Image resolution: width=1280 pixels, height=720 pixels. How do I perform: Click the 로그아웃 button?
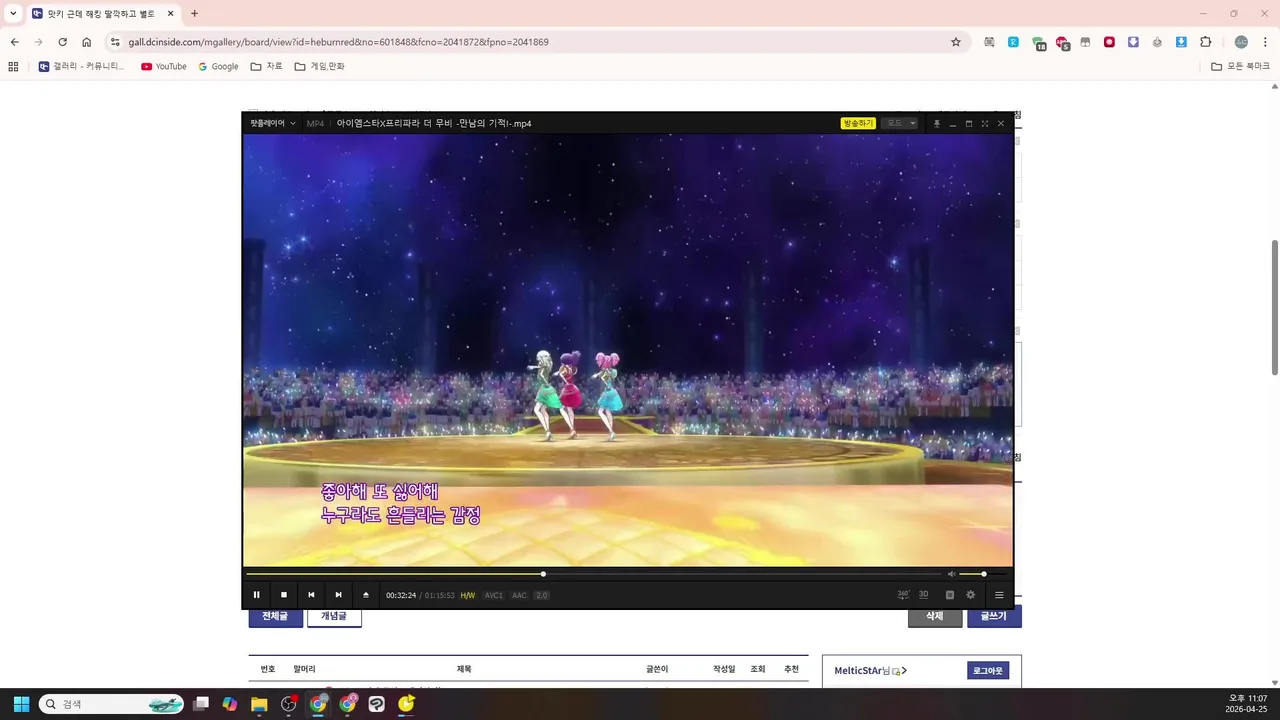click(988, 670)
